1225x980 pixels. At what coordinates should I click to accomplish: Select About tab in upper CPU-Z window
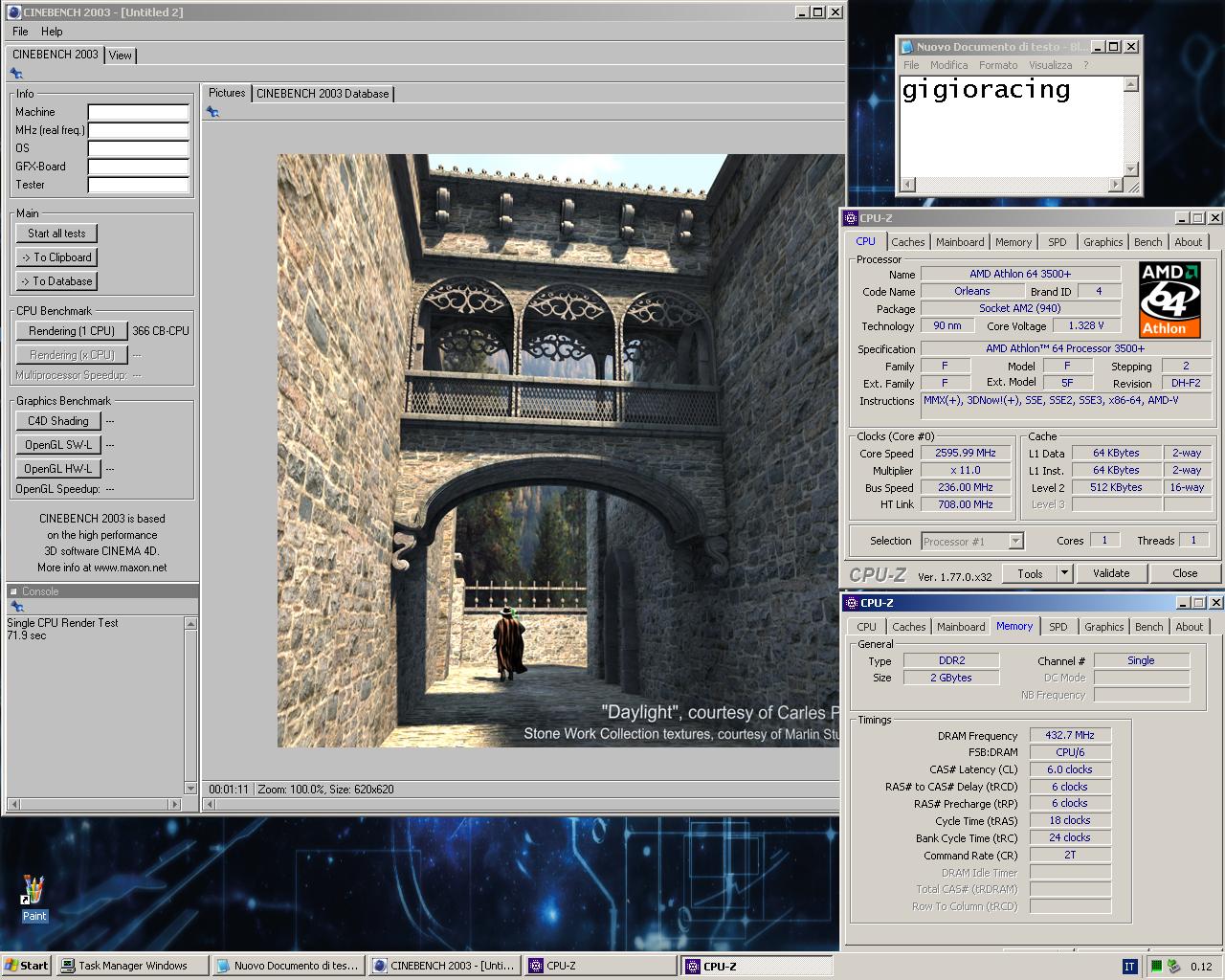pyautogui.click(x=1189, y=242)
